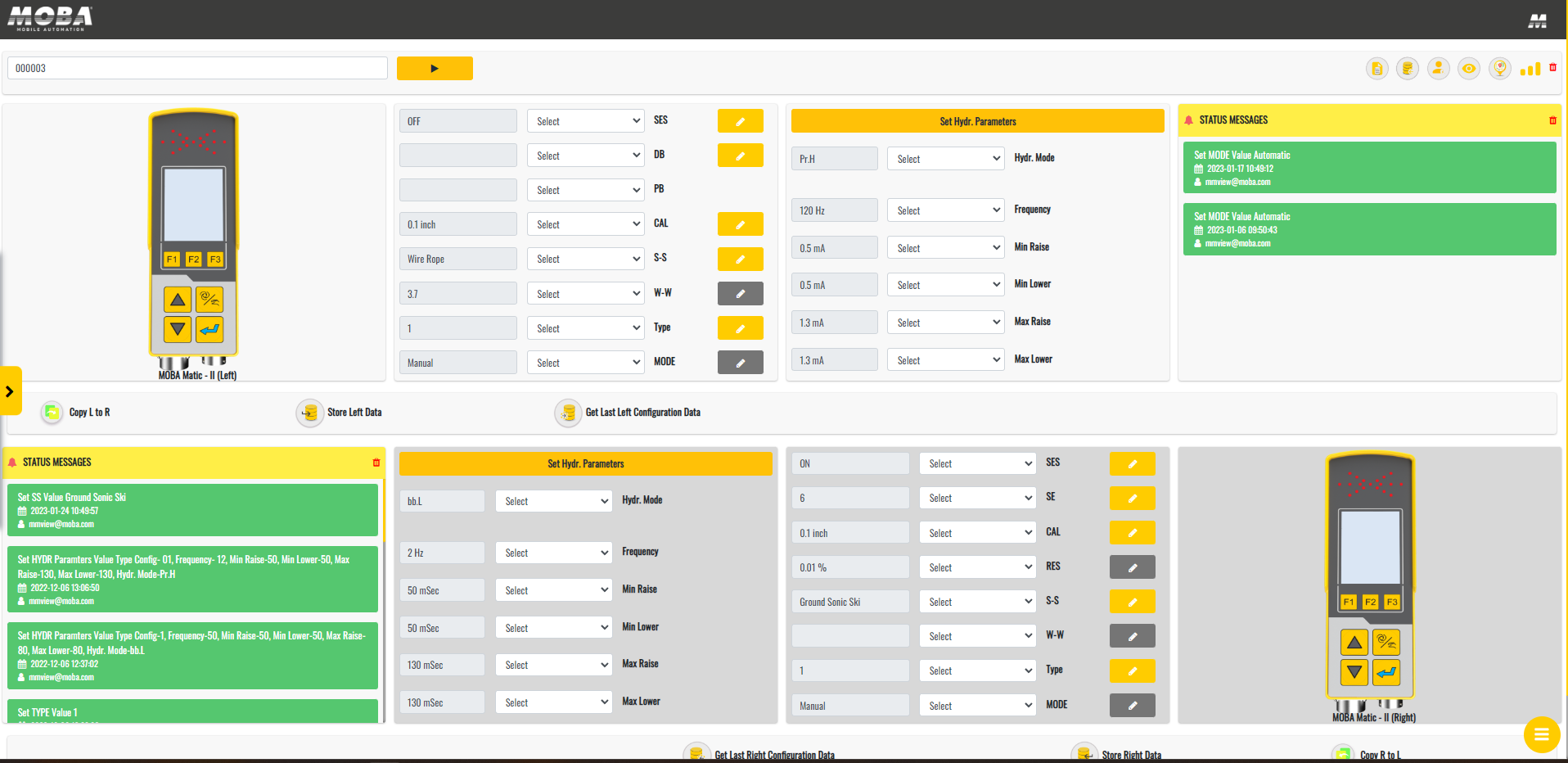1568x763 pixels.
Task: Delete top right status messages with trash icon
Action: pyautogui.click(x=1552, y=120)
